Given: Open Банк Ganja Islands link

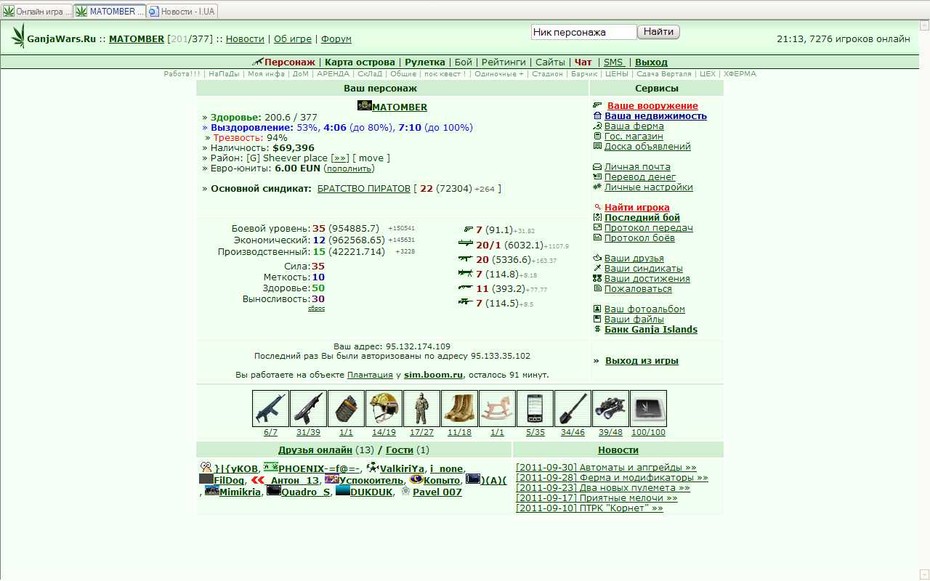Looking at the screenshot, I should (x=651, y=329).
